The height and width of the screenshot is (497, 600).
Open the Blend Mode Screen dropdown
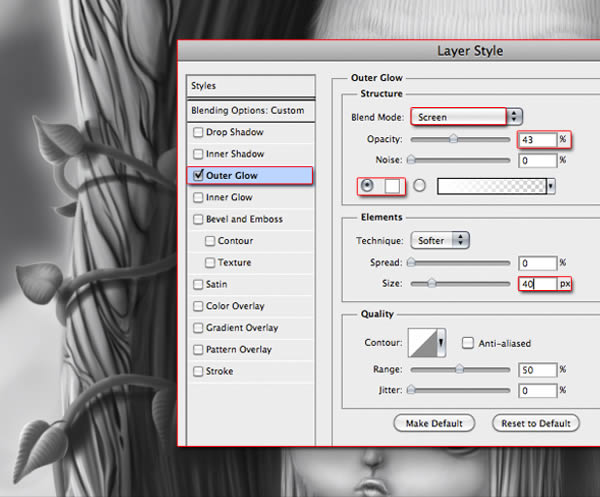pyautogui.click(x=466, y=117)
